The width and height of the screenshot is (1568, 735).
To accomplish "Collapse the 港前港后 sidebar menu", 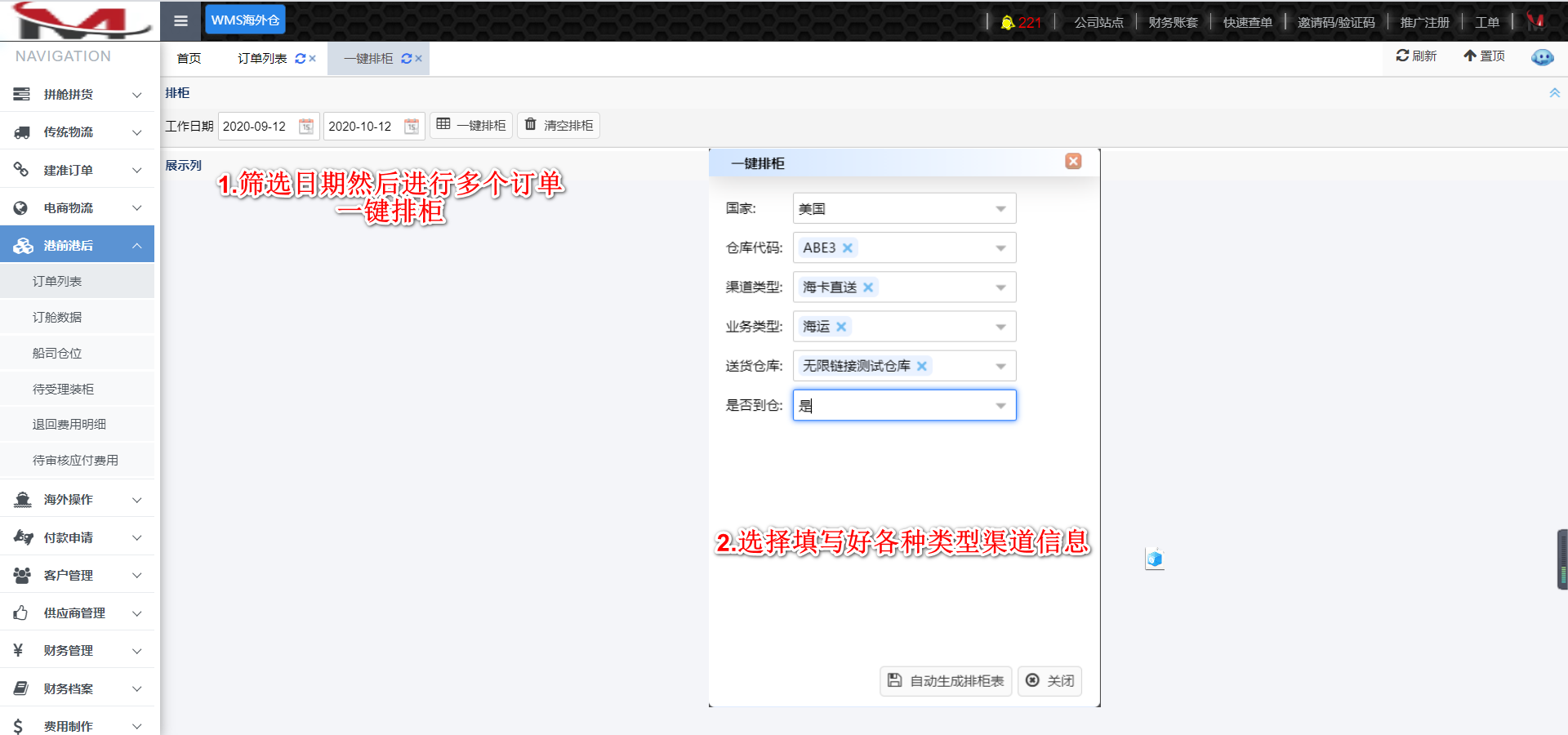I will [x=77, y=245].
